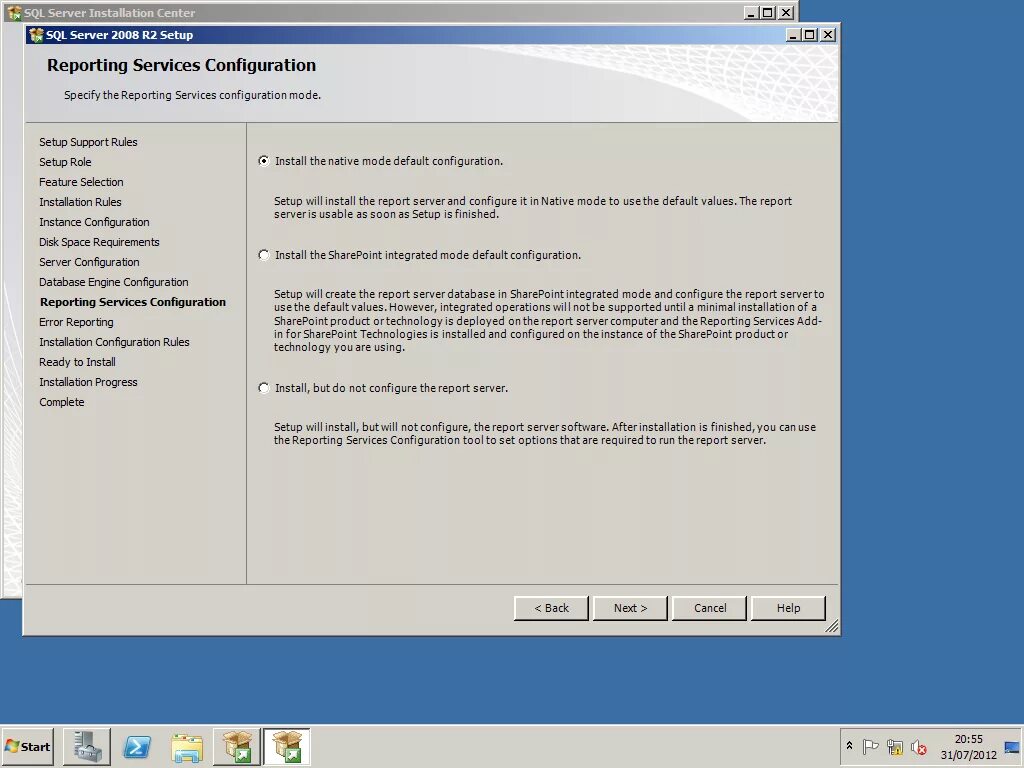Select native mode default configuration radio button

click(264, 161)
